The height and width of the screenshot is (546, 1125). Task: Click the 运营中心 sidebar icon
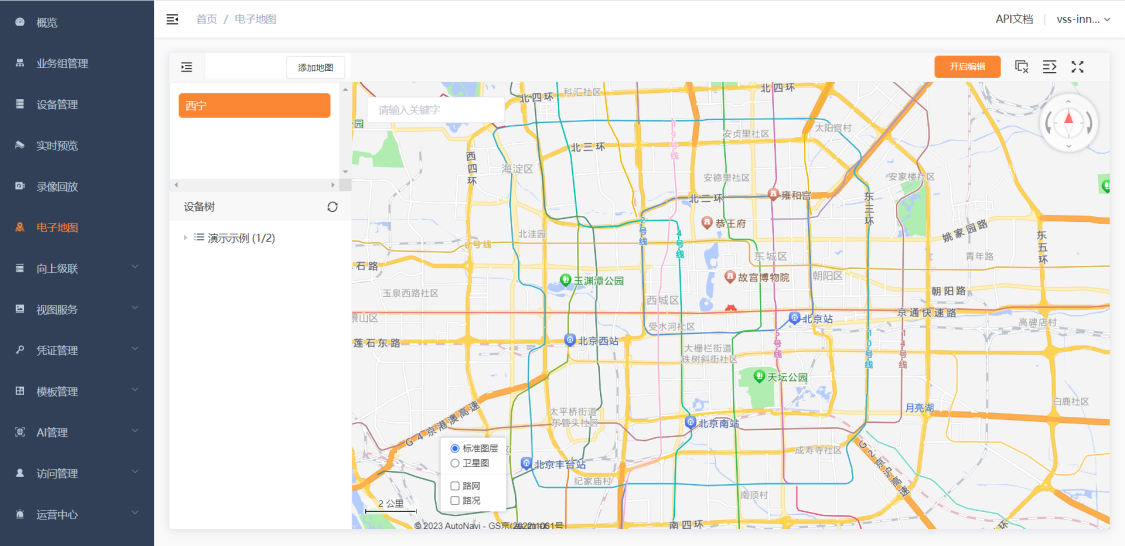[x=20, y=514]
